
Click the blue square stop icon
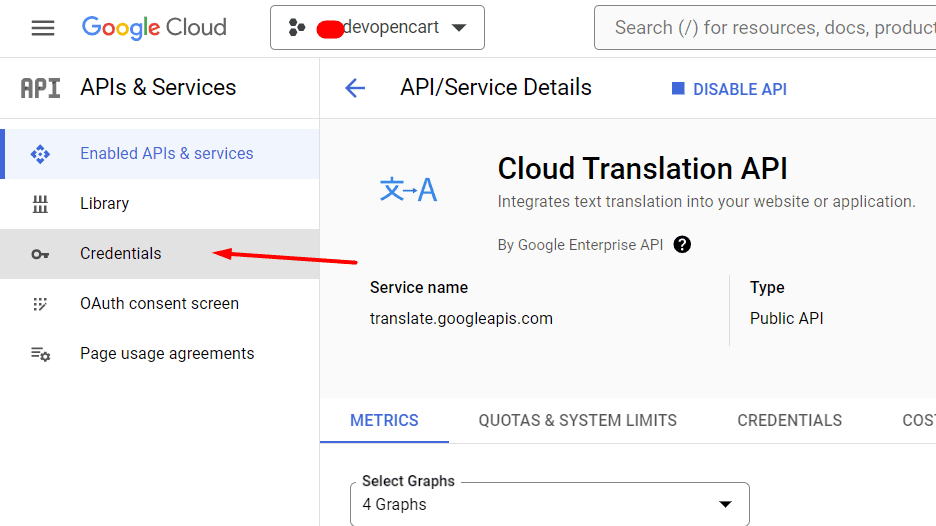(678, 88)
